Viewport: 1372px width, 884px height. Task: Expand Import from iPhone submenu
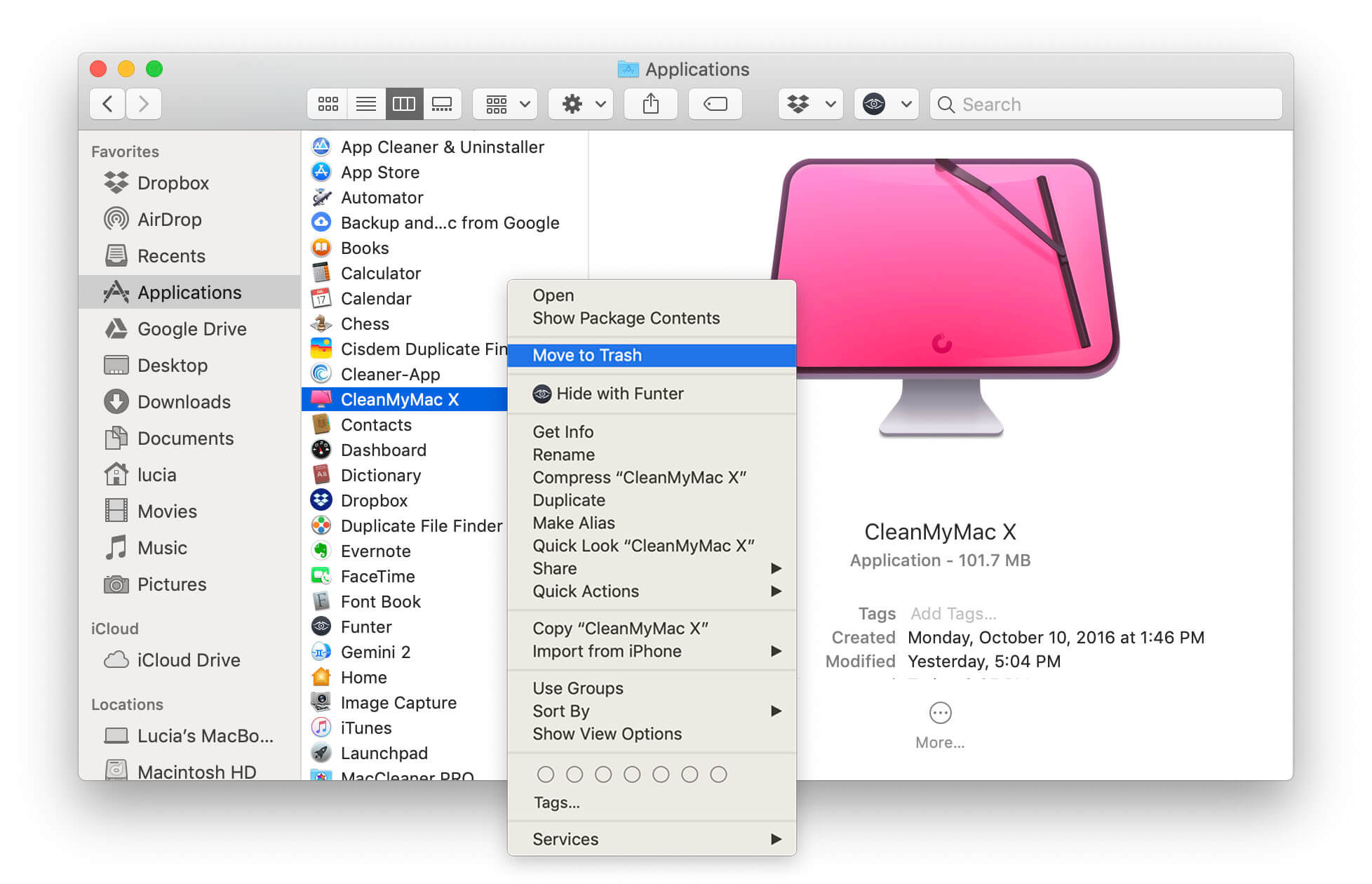pyautogui.click(x=780, y=651)
